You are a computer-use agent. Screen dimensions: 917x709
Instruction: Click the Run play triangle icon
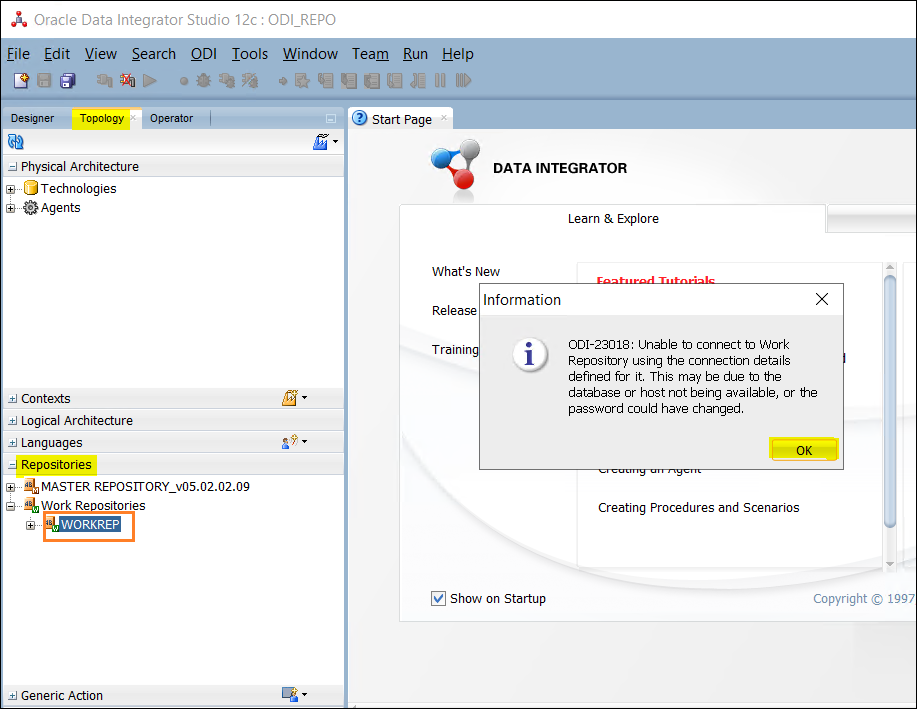[x=150, y=81]
